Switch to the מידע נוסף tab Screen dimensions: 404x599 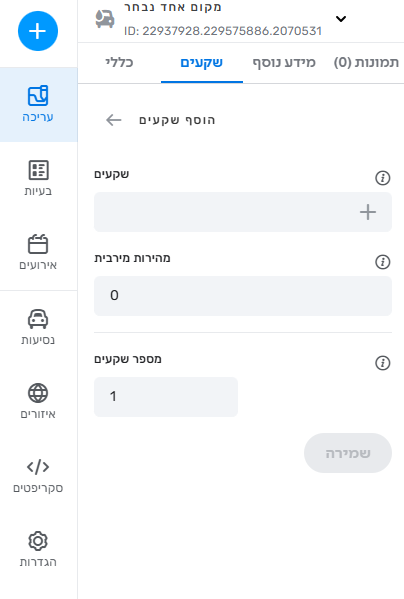[284, 62]
